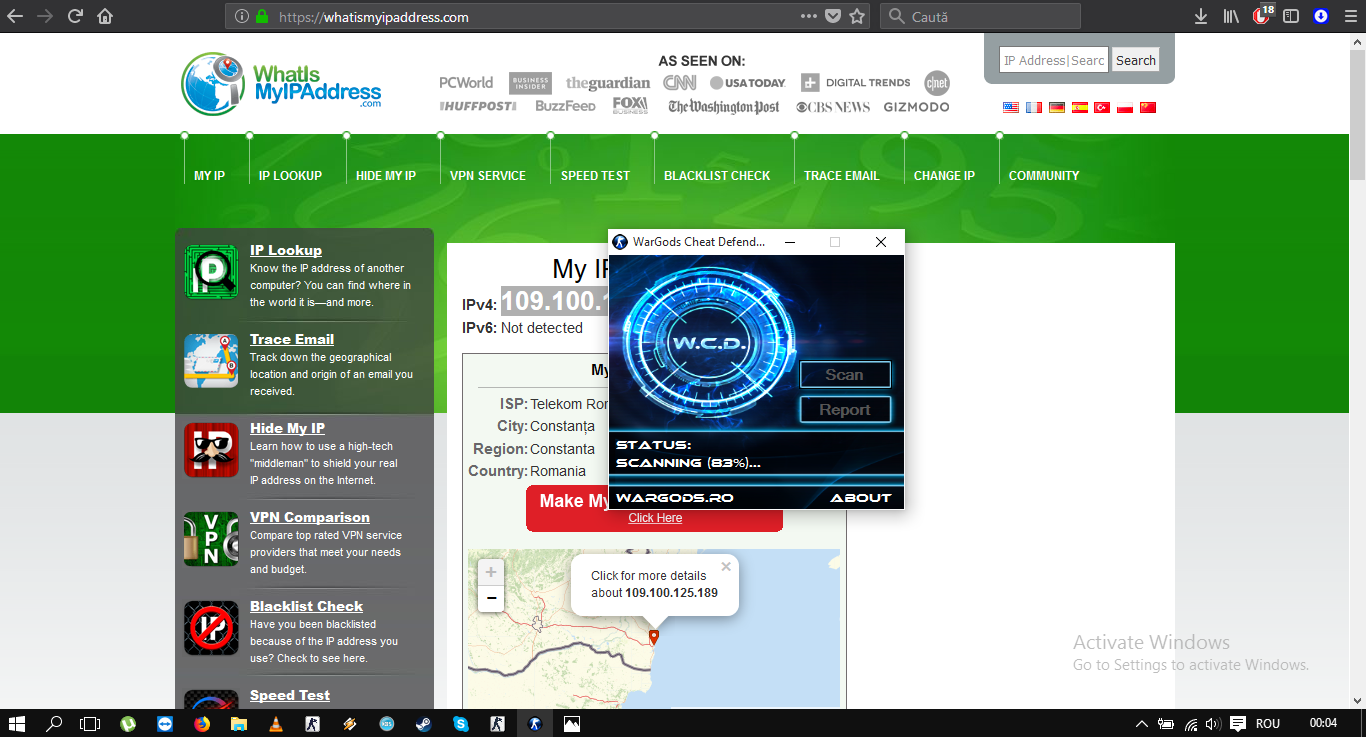Viewport: 1366px width, 737px height.
Task: Open the SPEED TEST navigation tab
Action: pos(595,175)
